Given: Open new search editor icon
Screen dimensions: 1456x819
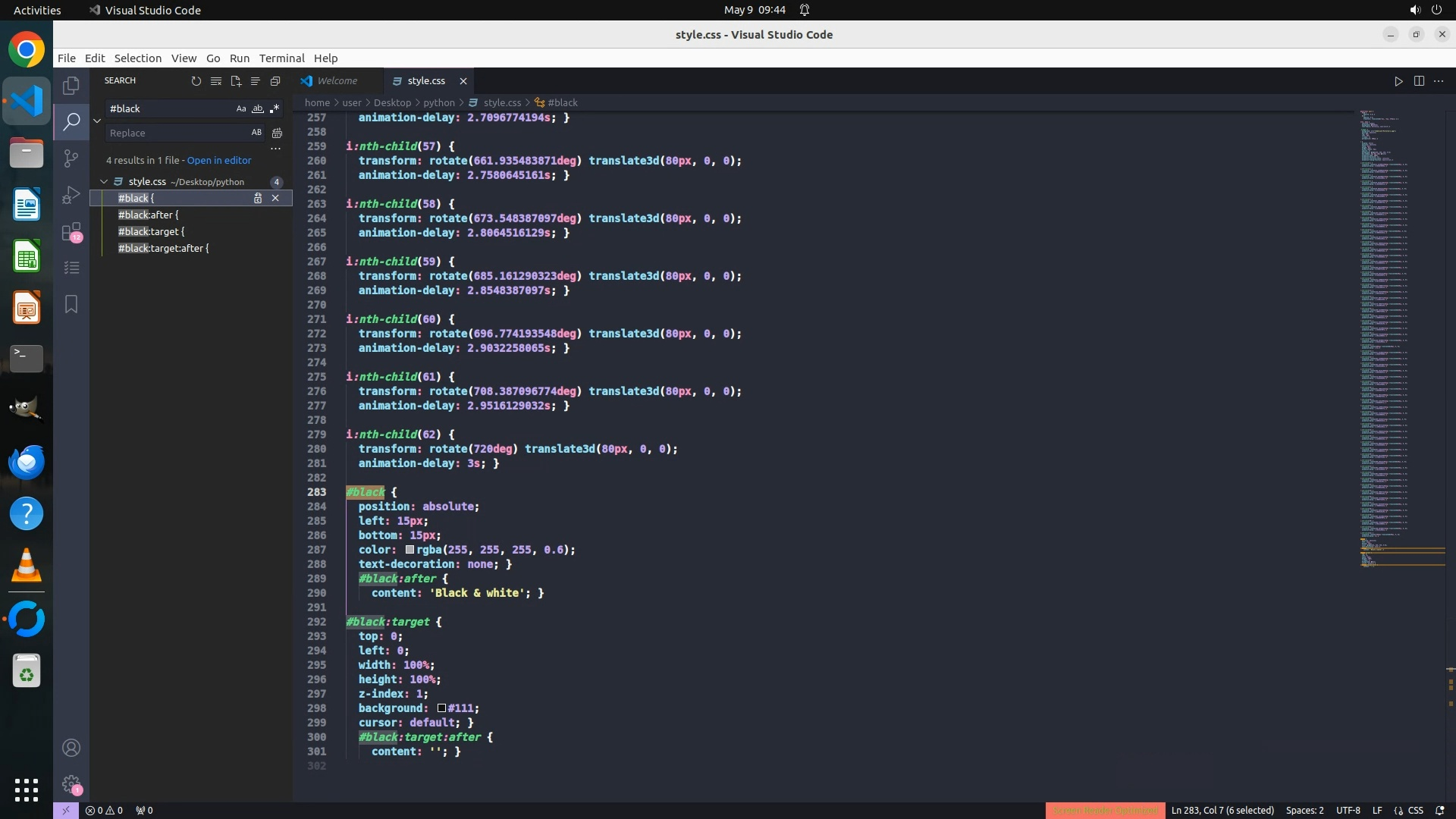Looking at the screenshot, I should (236, 81).
